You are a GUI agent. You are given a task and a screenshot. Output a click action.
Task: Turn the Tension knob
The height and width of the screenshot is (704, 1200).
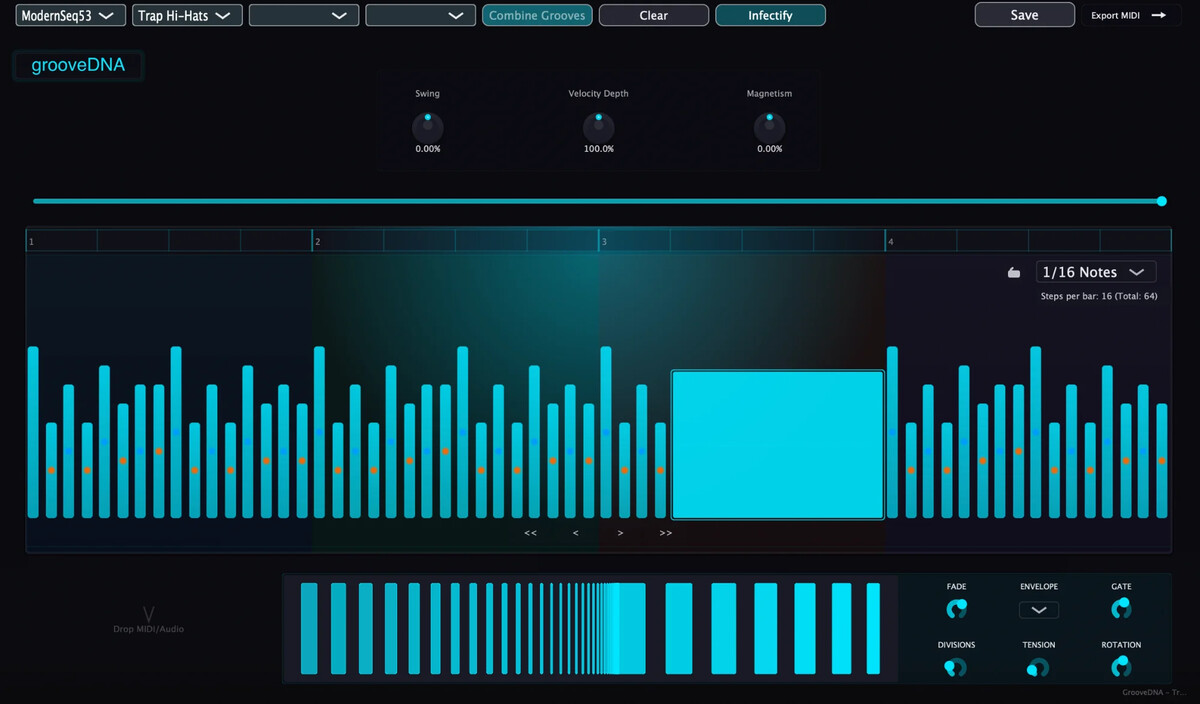[1038, 668]
